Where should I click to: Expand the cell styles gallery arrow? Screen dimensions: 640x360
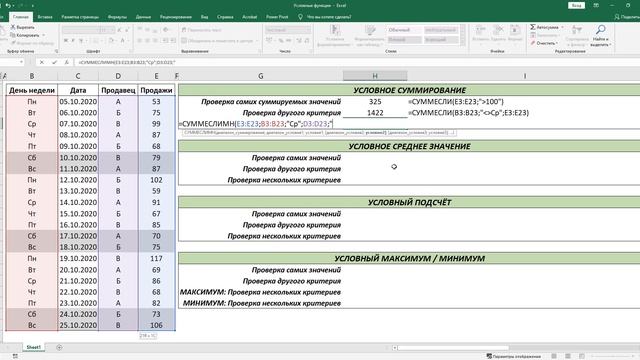(x=462, y=42)
